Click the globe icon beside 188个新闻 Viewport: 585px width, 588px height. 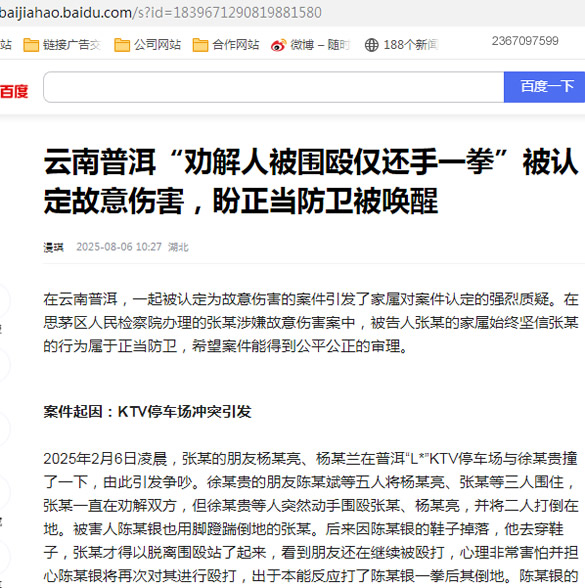(372, 45)
